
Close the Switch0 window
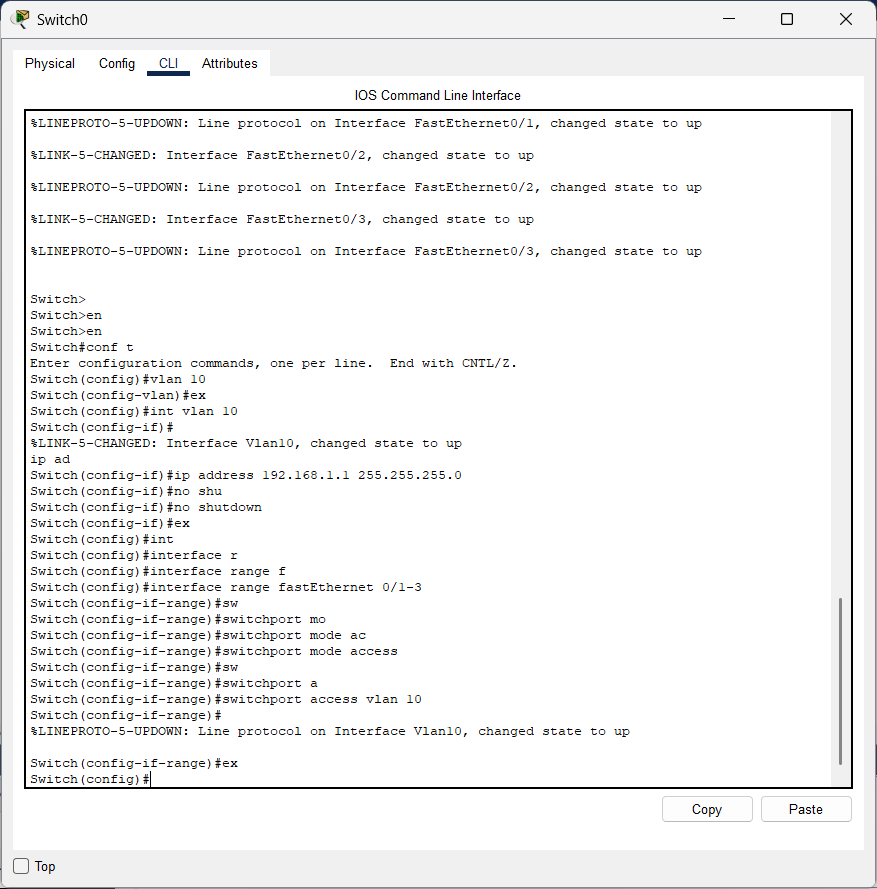pyautogui.click(x=846, y=19)
